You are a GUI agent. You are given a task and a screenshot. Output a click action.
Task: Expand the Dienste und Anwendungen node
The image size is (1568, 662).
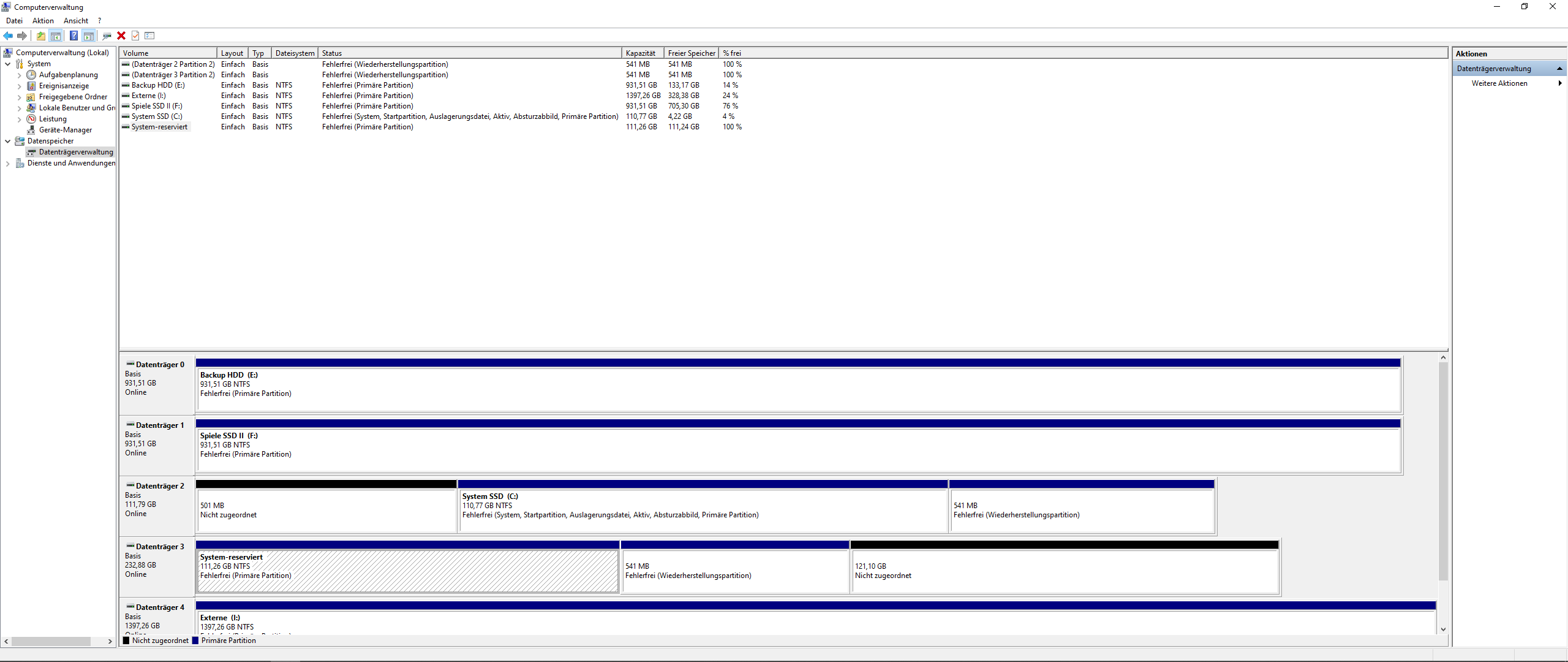pyautogui.click(x=7, y=164)
